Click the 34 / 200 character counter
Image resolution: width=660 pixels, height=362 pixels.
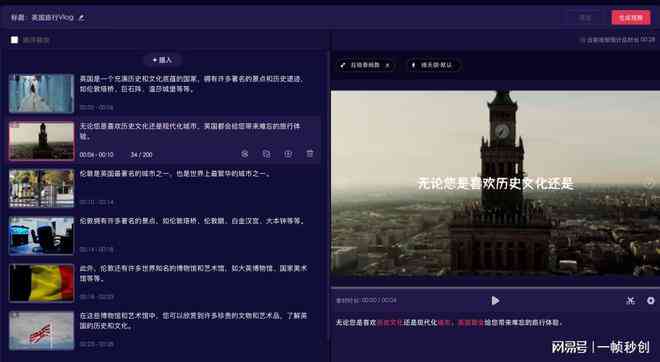[x=141, y=155]
